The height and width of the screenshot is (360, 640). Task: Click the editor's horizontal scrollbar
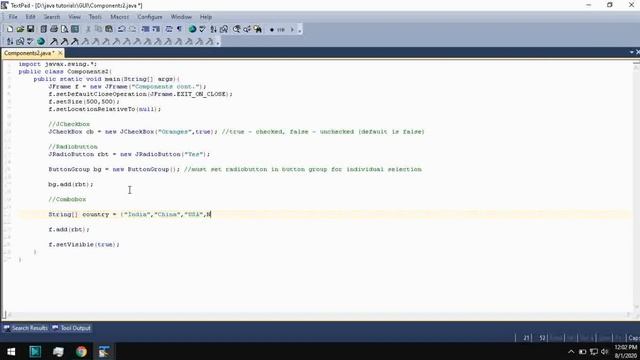point(318,314)
